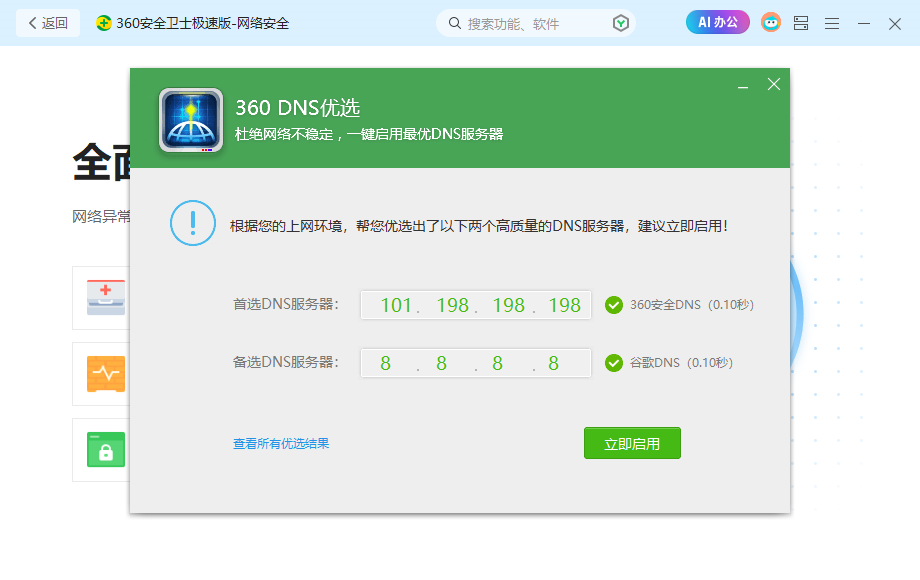Open the hamburger main menu
The height and width of the screenshot is (580, 920).
832,22
